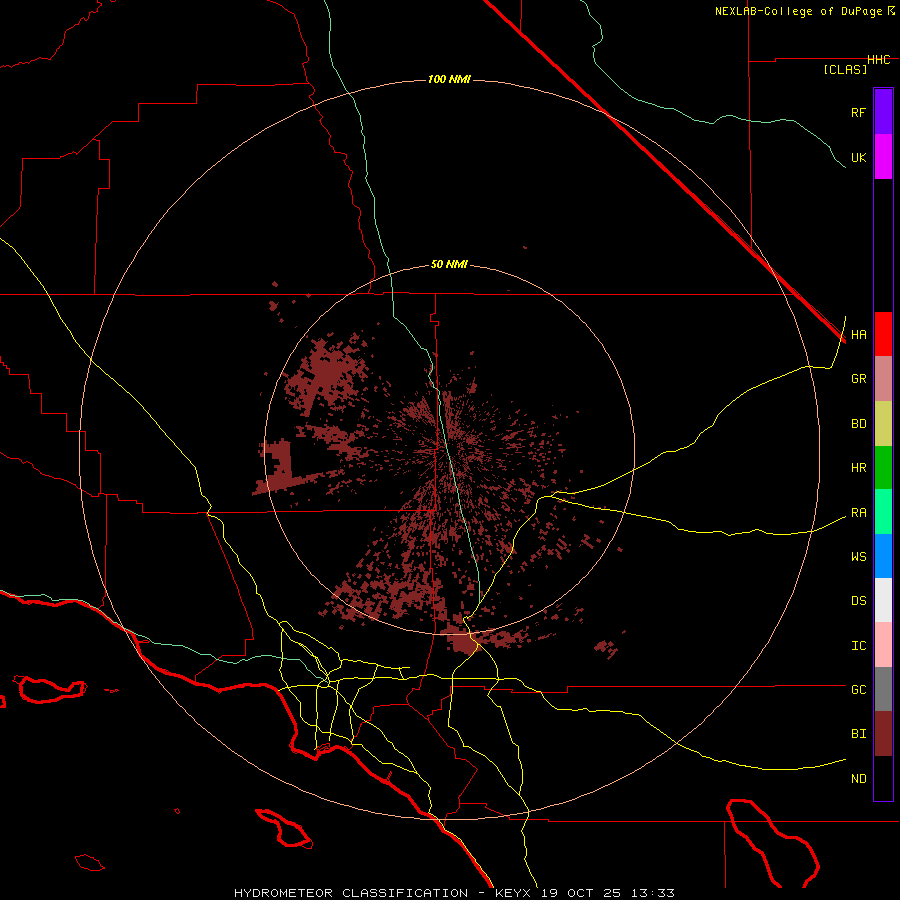Click the RA legend label
900x900 pixels.
(858, 513)
